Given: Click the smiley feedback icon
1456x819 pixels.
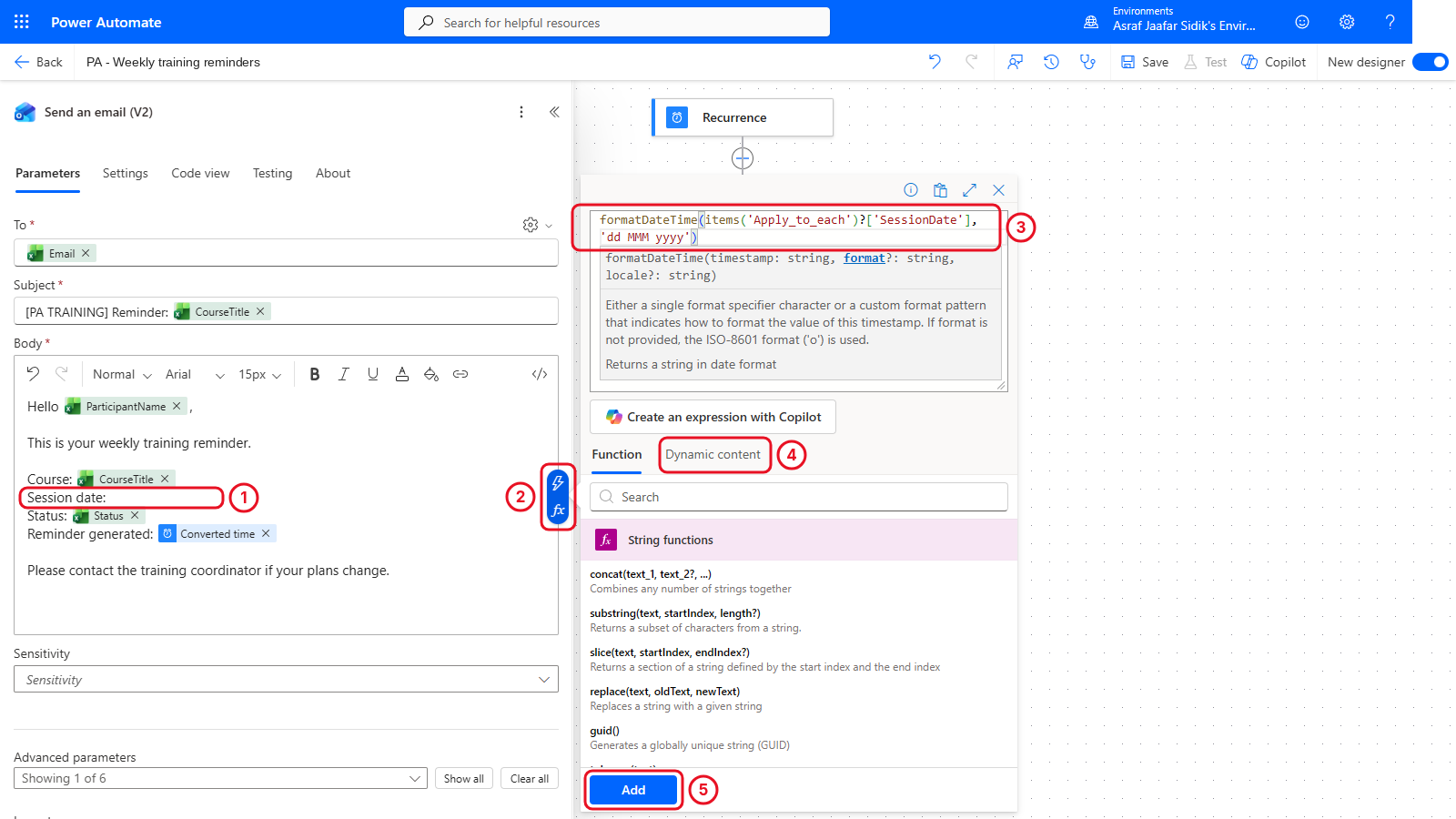Looking at the screenshot, I should (x=1302, y=22).
